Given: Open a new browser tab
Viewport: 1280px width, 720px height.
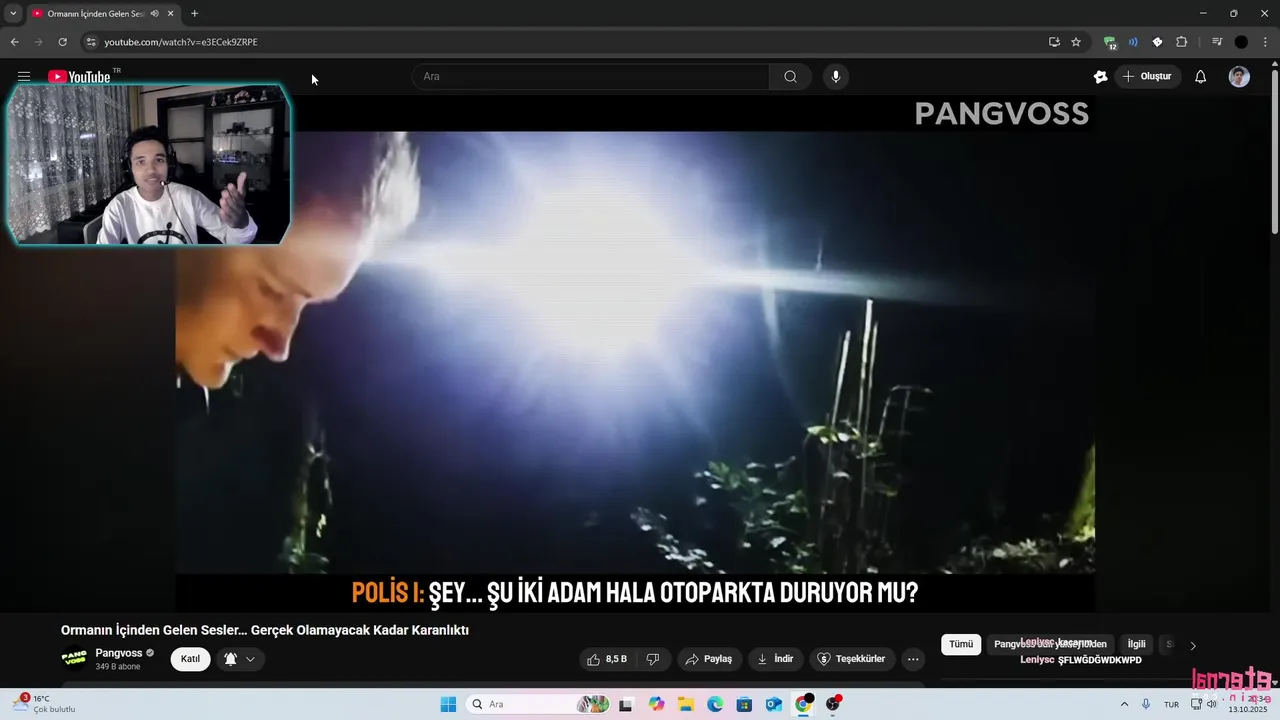Looking at the screenshot, I should (194, 14).
